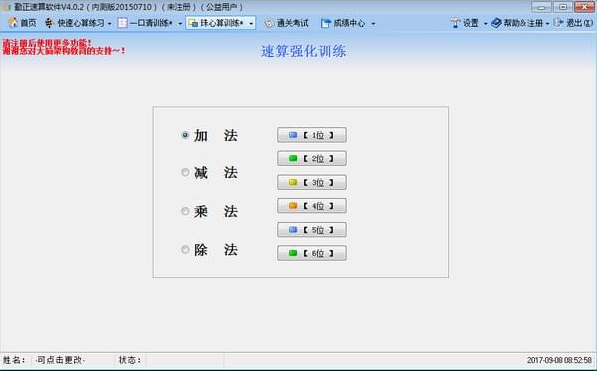Expand the 一口清训练 dropdown arrow
The width and height of the screenshot is (597, 371).
point(180,24)
